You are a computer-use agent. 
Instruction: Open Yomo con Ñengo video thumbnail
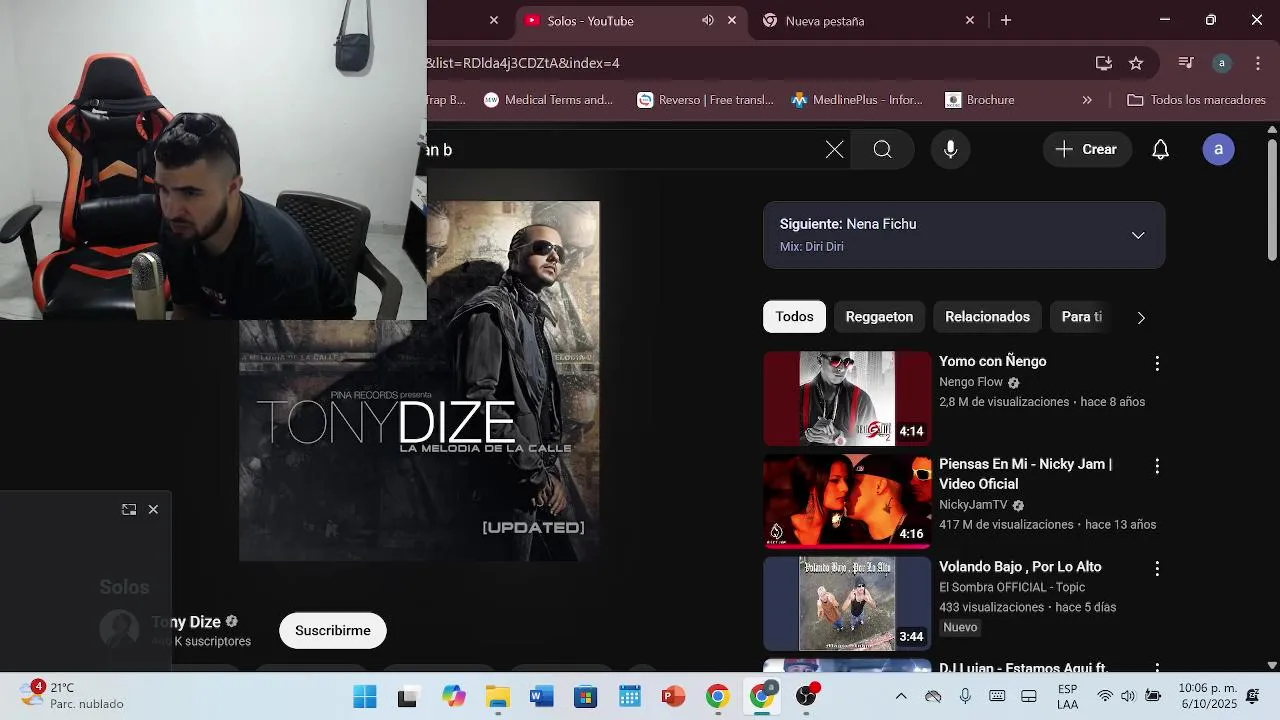pyautogui.click(x=847, y=398)
